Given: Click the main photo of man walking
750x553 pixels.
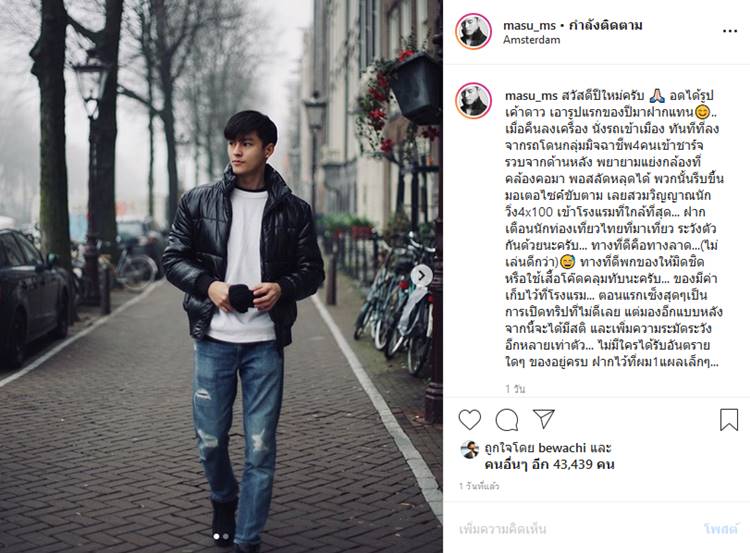Looking at the screenshot, I should (x=221, y=276).
